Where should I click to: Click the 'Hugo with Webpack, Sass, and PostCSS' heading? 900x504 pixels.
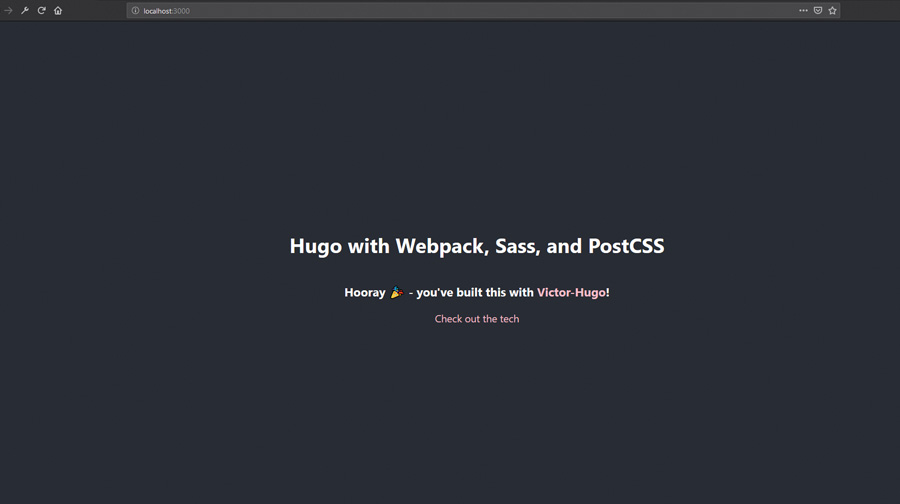476,246
